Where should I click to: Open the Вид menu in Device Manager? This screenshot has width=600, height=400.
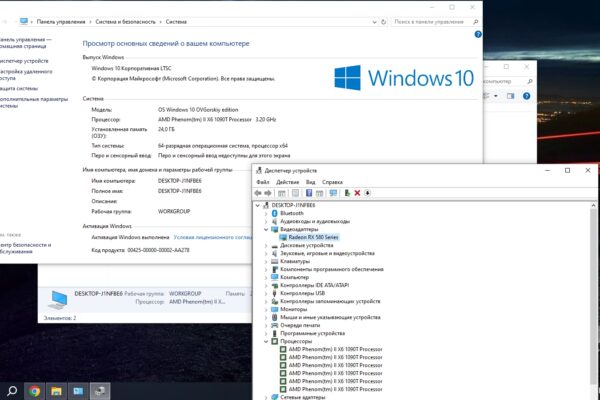310,182
